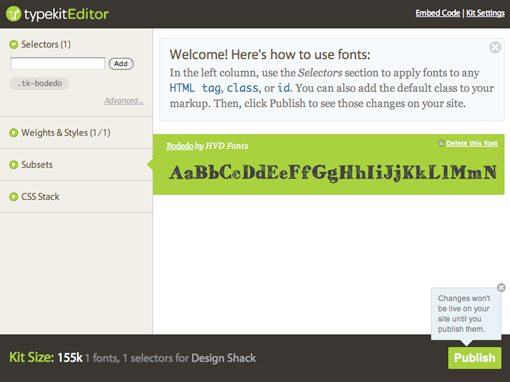
Task: Open the Kit Settings link
Action: click(x=485, y=13)
